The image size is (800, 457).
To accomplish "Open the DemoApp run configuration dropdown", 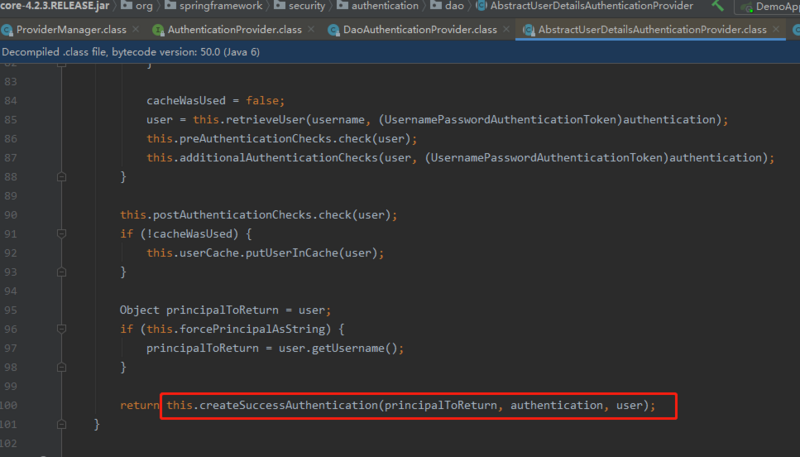I will 768,7.
